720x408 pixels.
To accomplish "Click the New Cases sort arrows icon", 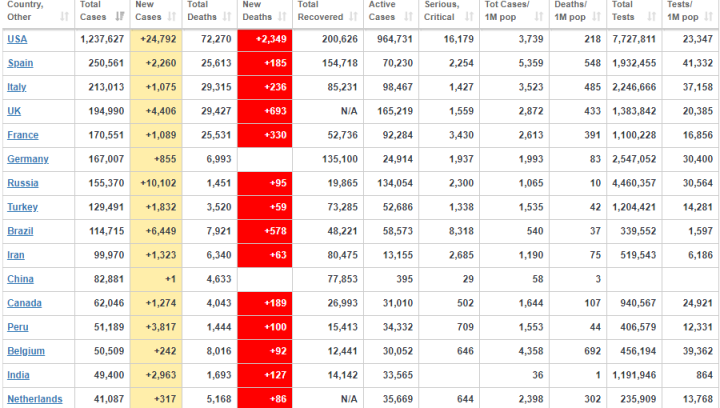I will tap(172, 17).
